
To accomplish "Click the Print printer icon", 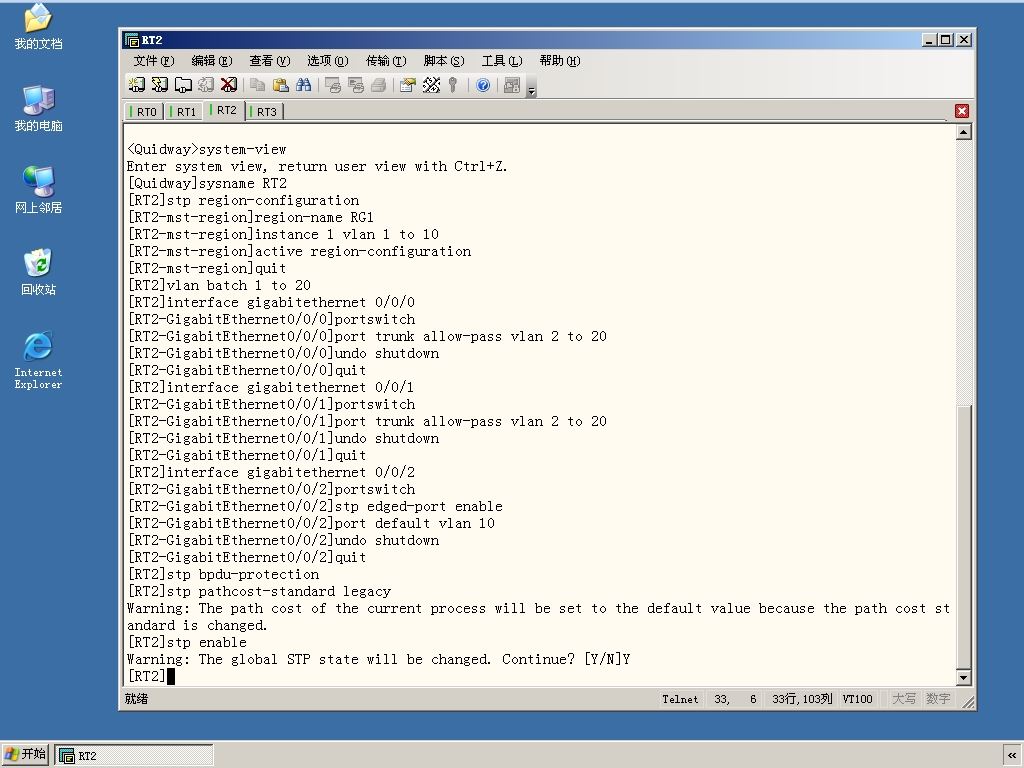I will (x=379, y=85).
